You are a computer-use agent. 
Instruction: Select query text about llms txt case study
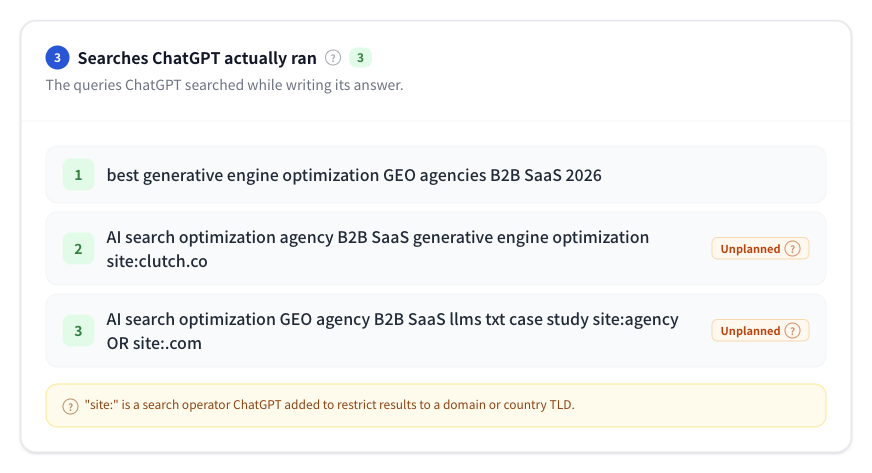[392, 331]
